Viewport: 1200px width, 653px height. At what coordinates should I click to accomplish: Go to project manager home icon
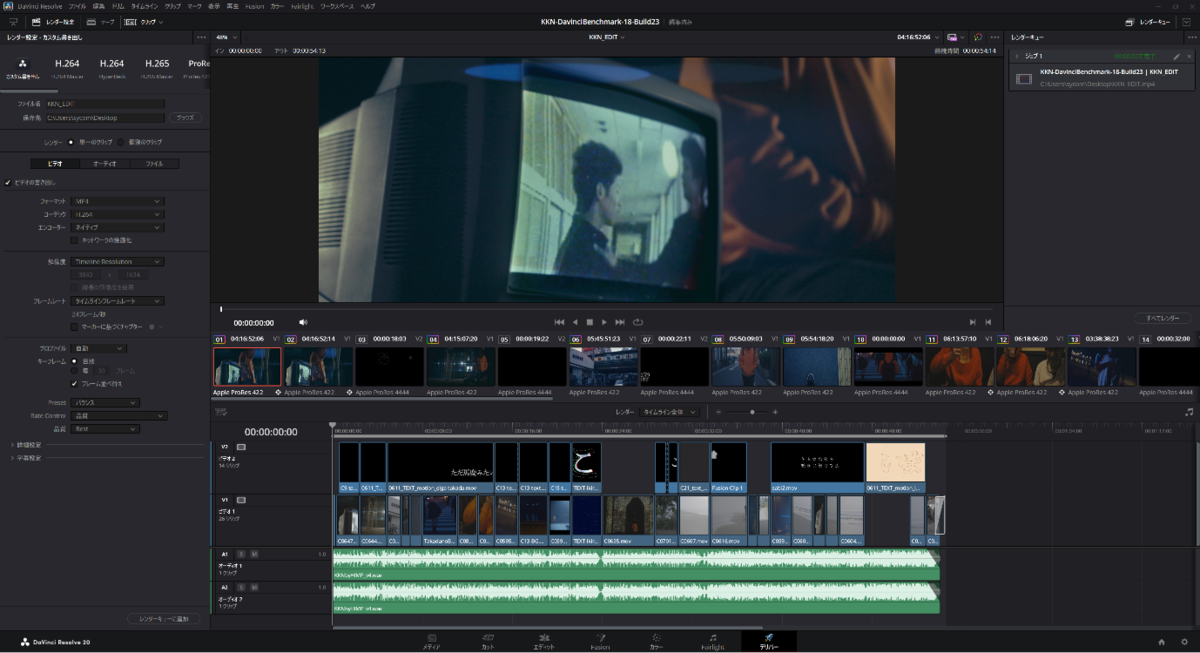click(1161, 642)
